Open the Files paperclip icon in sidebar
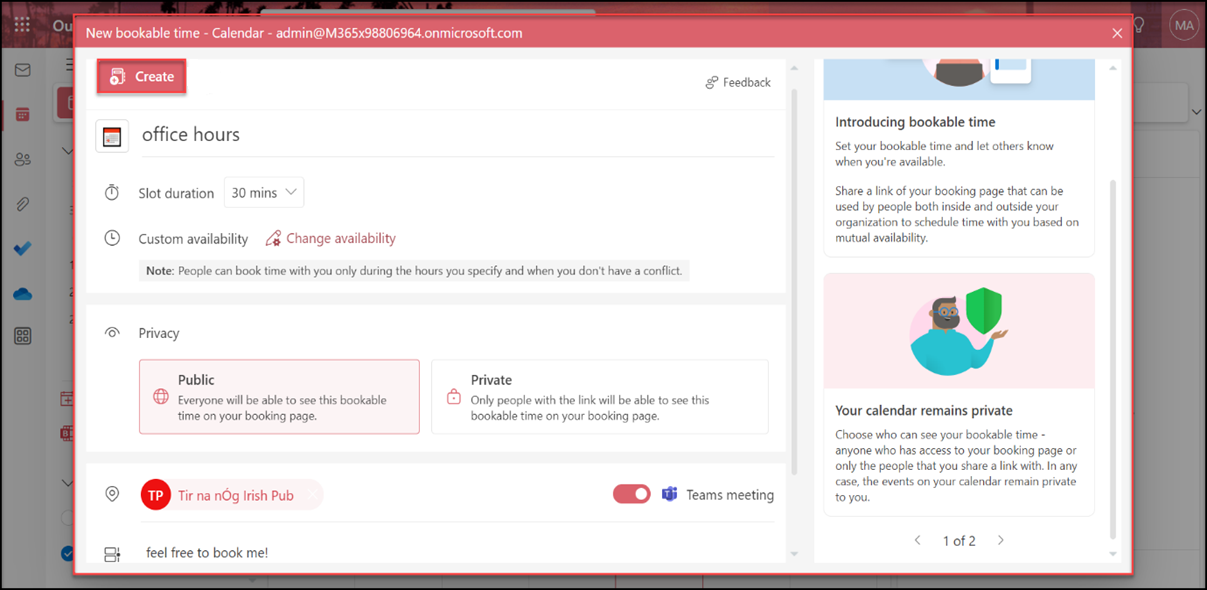Screen dimensions: 1207x590 coord(22,204)
